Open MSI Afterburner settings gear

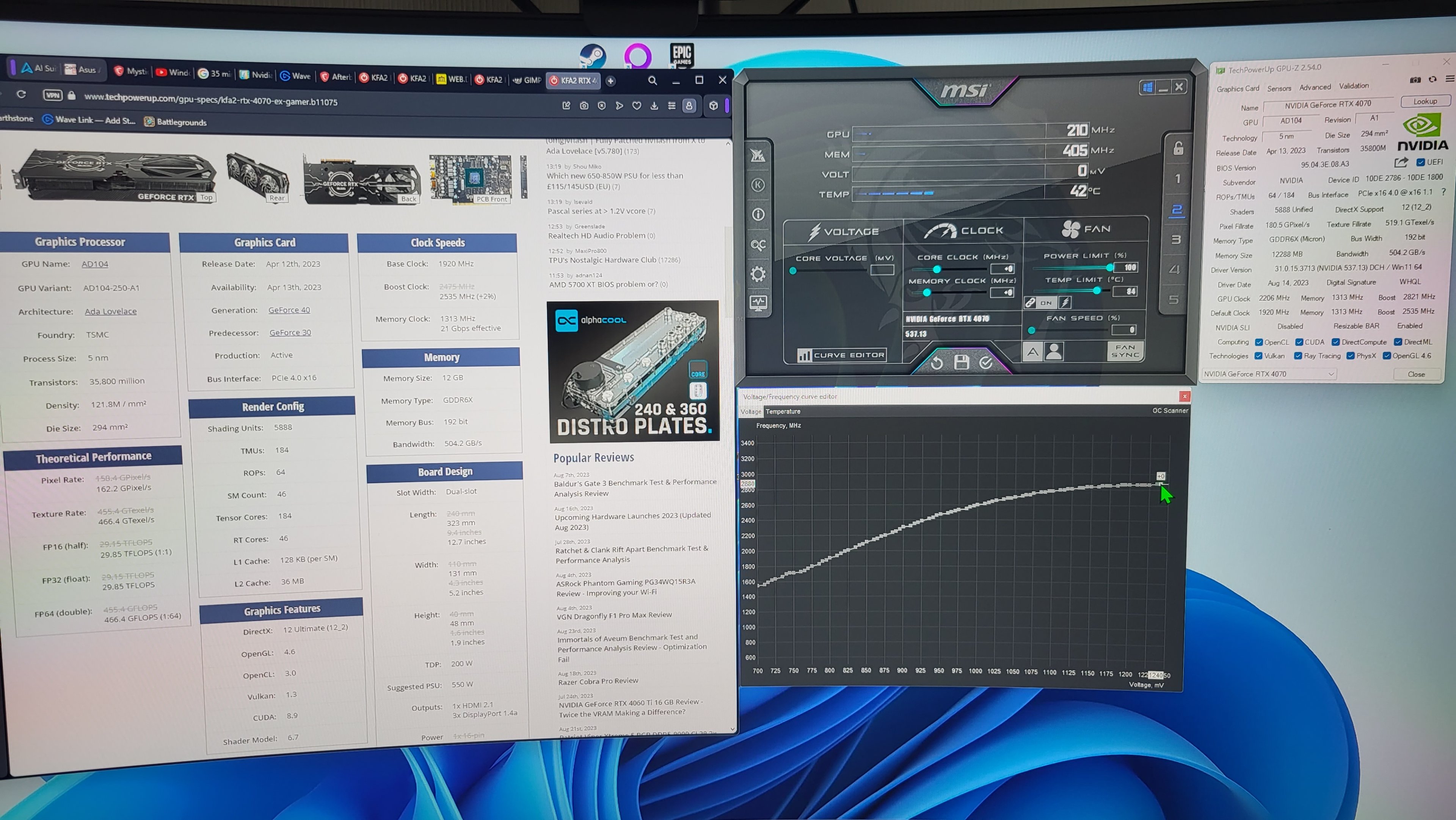(x=758, y=274)
